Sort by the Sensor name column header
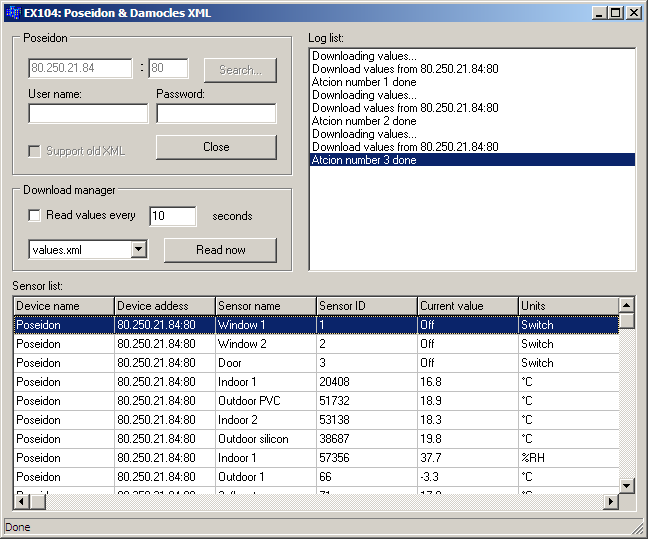Viewport: 648px width, 539px height. [266, 306]
